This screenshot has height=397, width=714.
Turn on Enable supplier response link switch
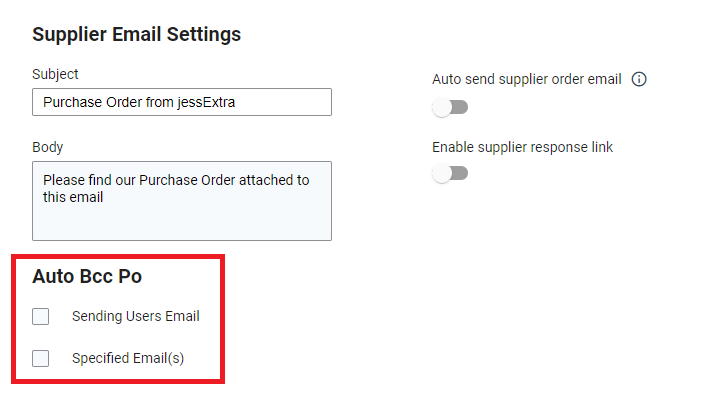click(x=450, y=173)
